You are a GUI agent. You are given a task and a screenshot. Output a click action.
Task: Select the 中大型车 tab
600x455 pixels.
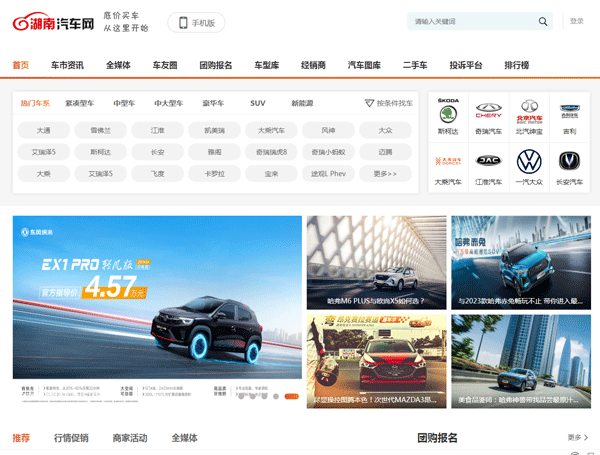point(169,103)
